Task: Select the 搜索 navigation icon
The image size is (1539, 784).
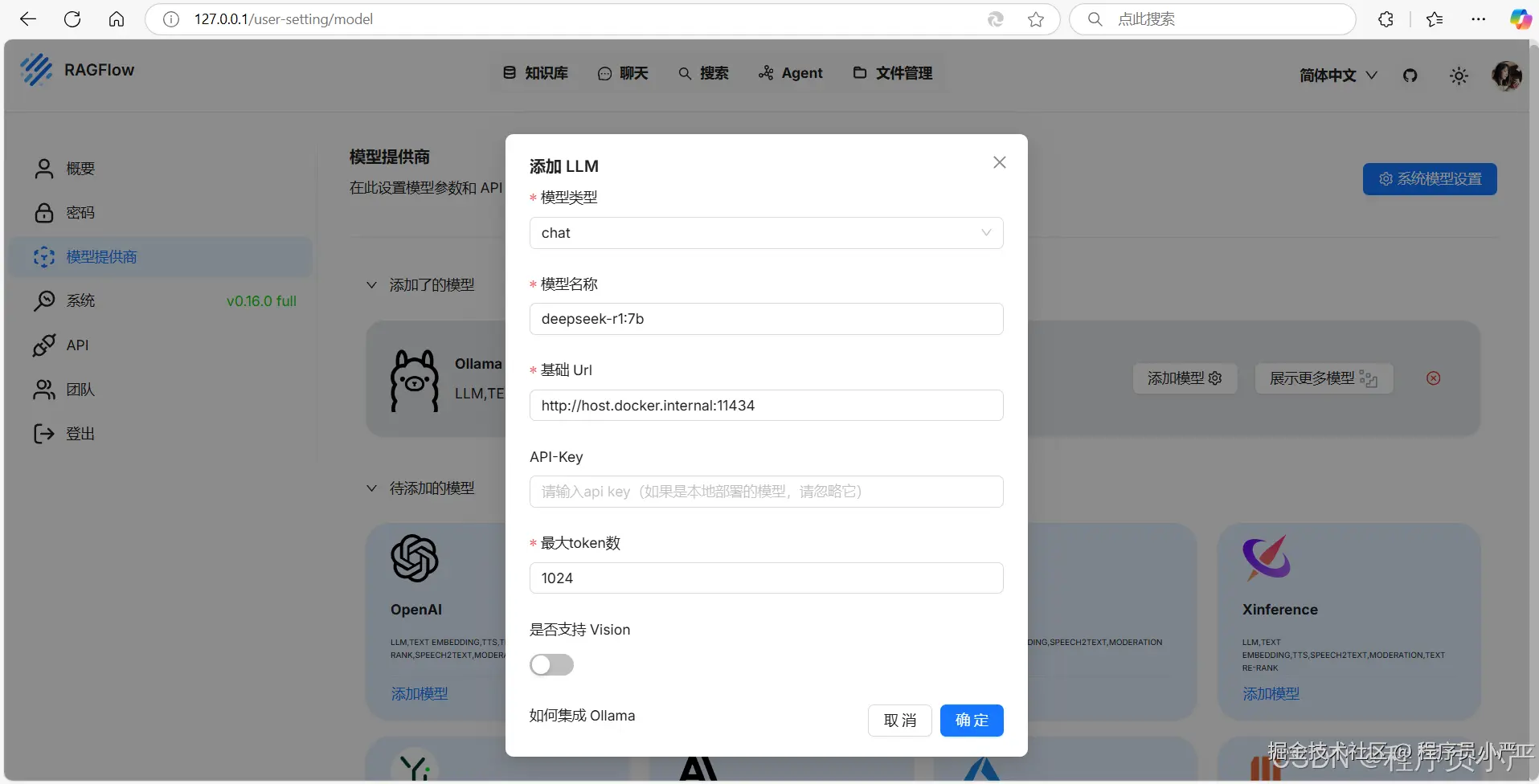Action: (686, 73)
